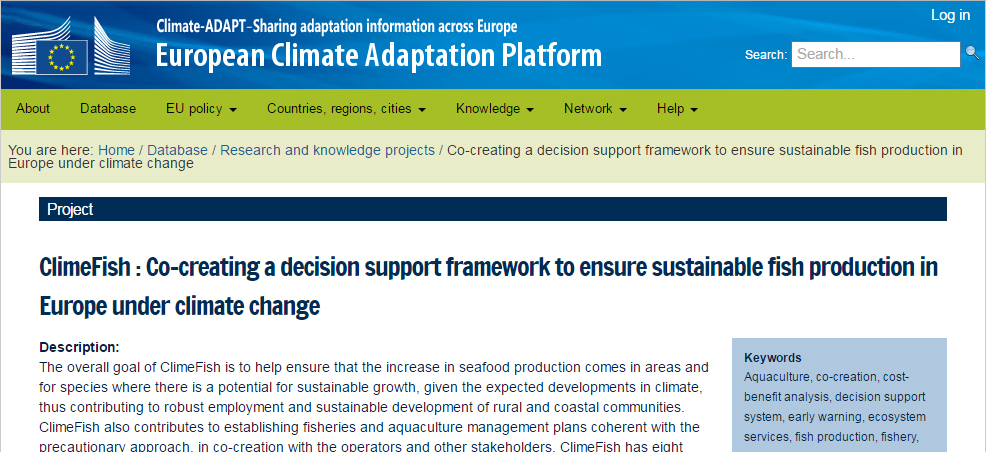Click the Description: label
The width and height of the screenshot is (986, 452).
(79, 347)
